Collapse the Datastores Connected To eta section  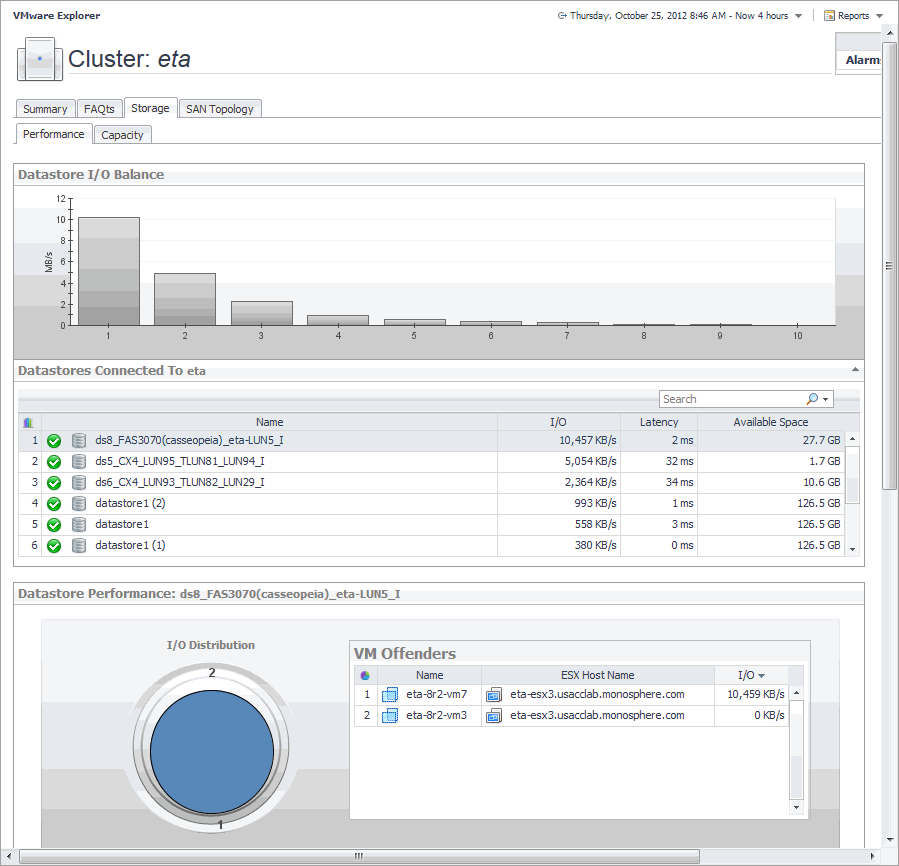(x=855, y=370)
